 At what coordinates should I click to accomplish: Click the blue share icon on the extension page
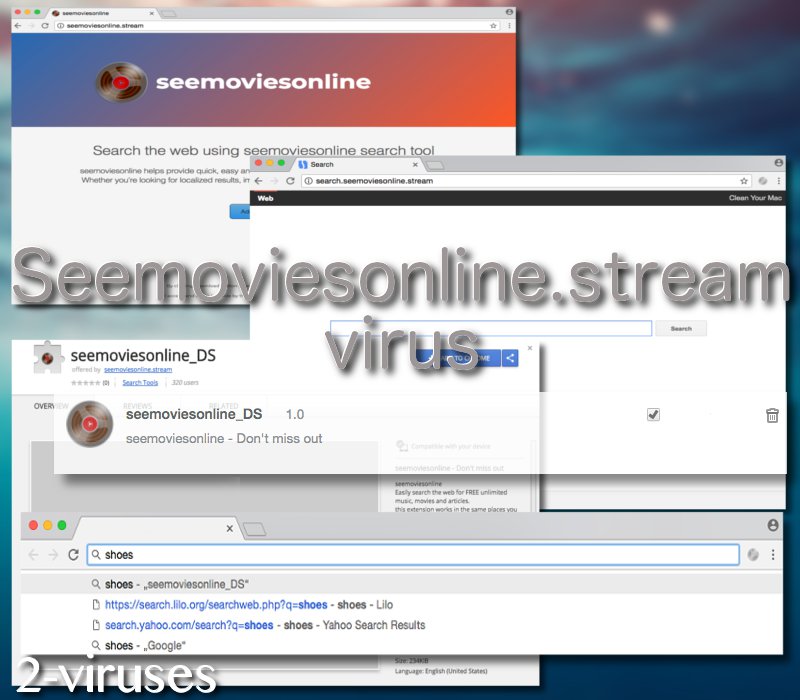coord(510,357)
